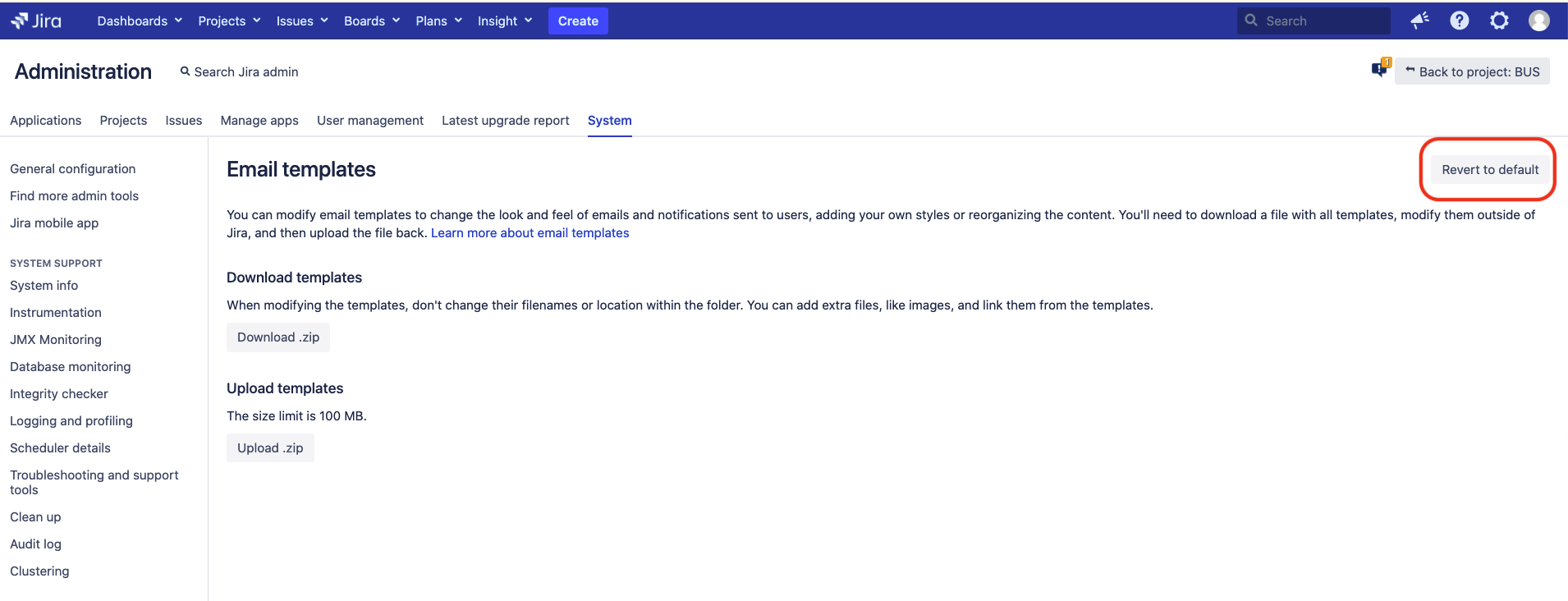Screen dimensions: 1568x601
Task: Open JMX Monitoring
Action: click(56, 339)
